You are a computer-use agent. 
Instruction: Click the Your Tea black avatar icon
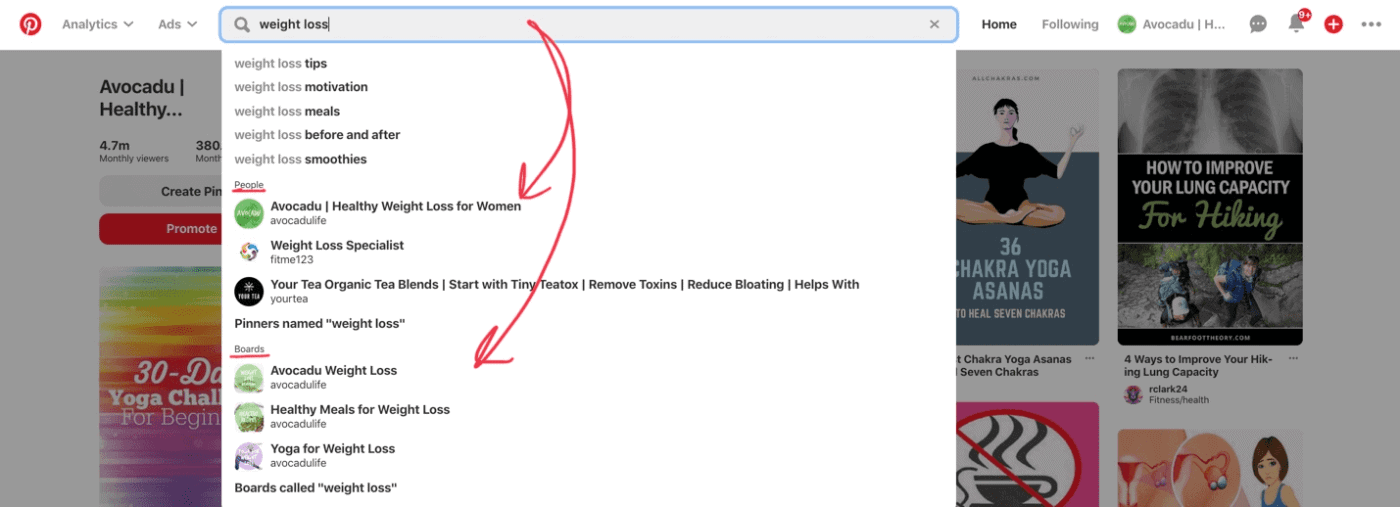tap(249, 291)
